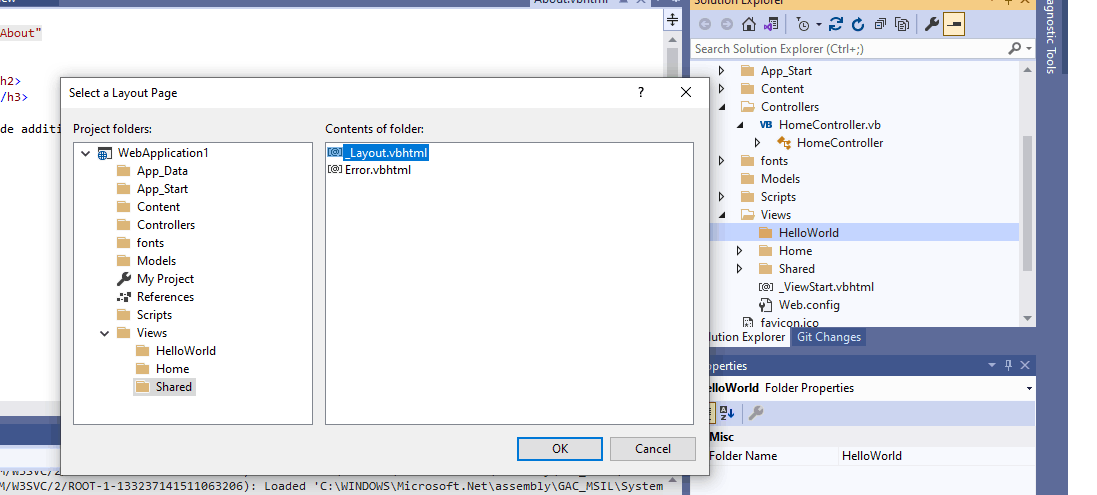Screen dimensions: 1097x495
Task: Open Pending Changes Filter clock icon
Action: point(803,24)
